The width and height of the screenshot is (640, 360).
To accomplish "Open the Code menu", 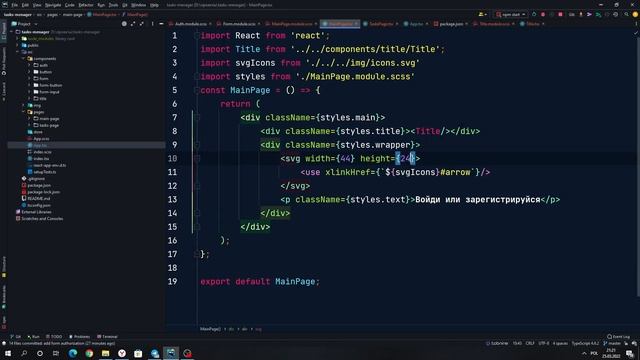I will pos(70,5).
